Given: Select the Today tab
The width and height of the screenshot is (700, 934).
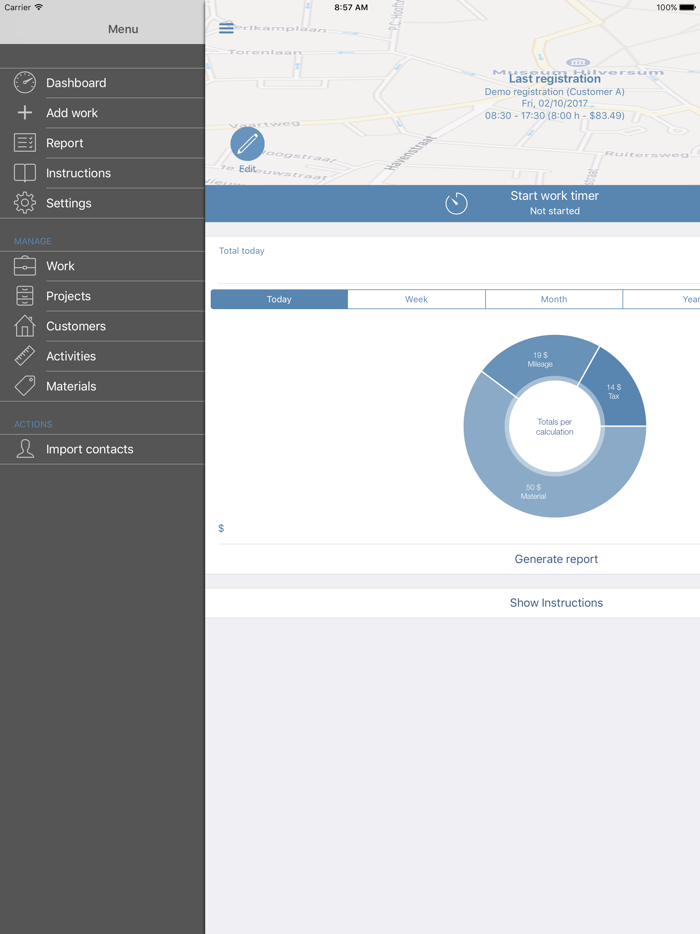Looking at the screenshot, I should [279, 299].
